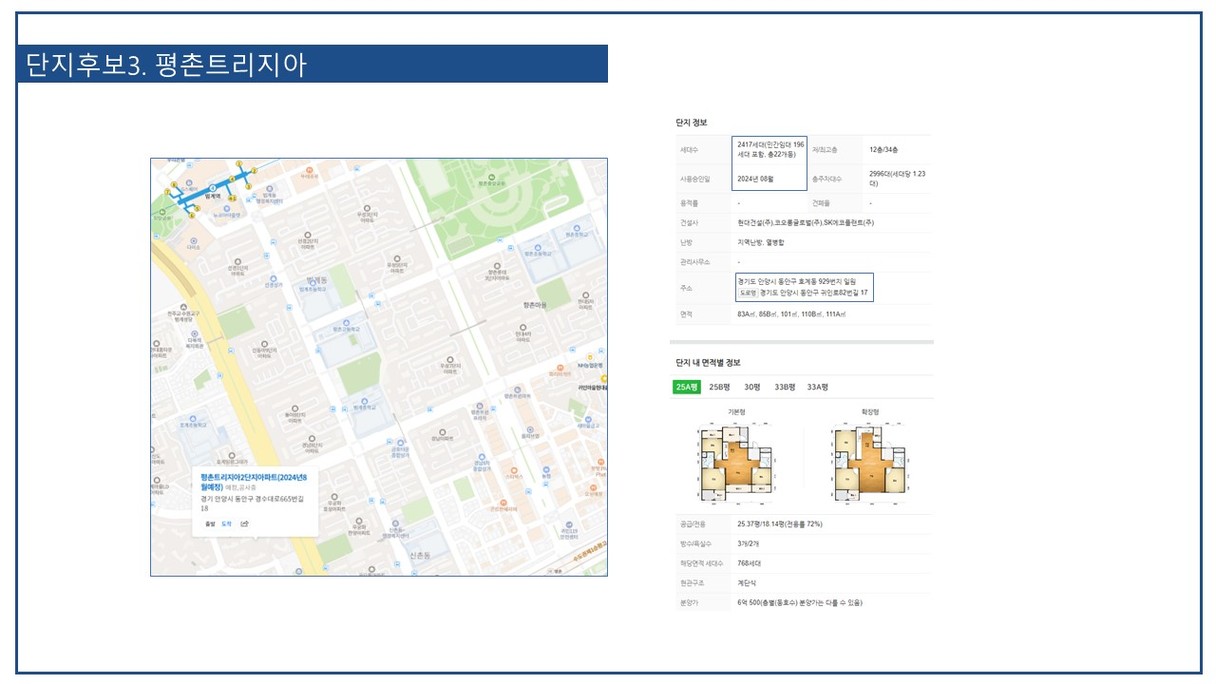Open the 확장형 floor plan image

tap(869, 463)
